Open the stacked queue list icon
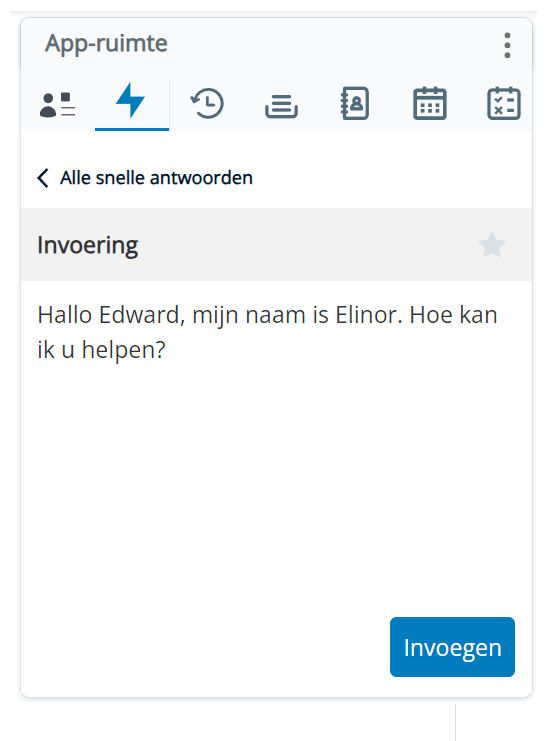The height and width of the screenshot is (741, 546). (x=281, y=105)
